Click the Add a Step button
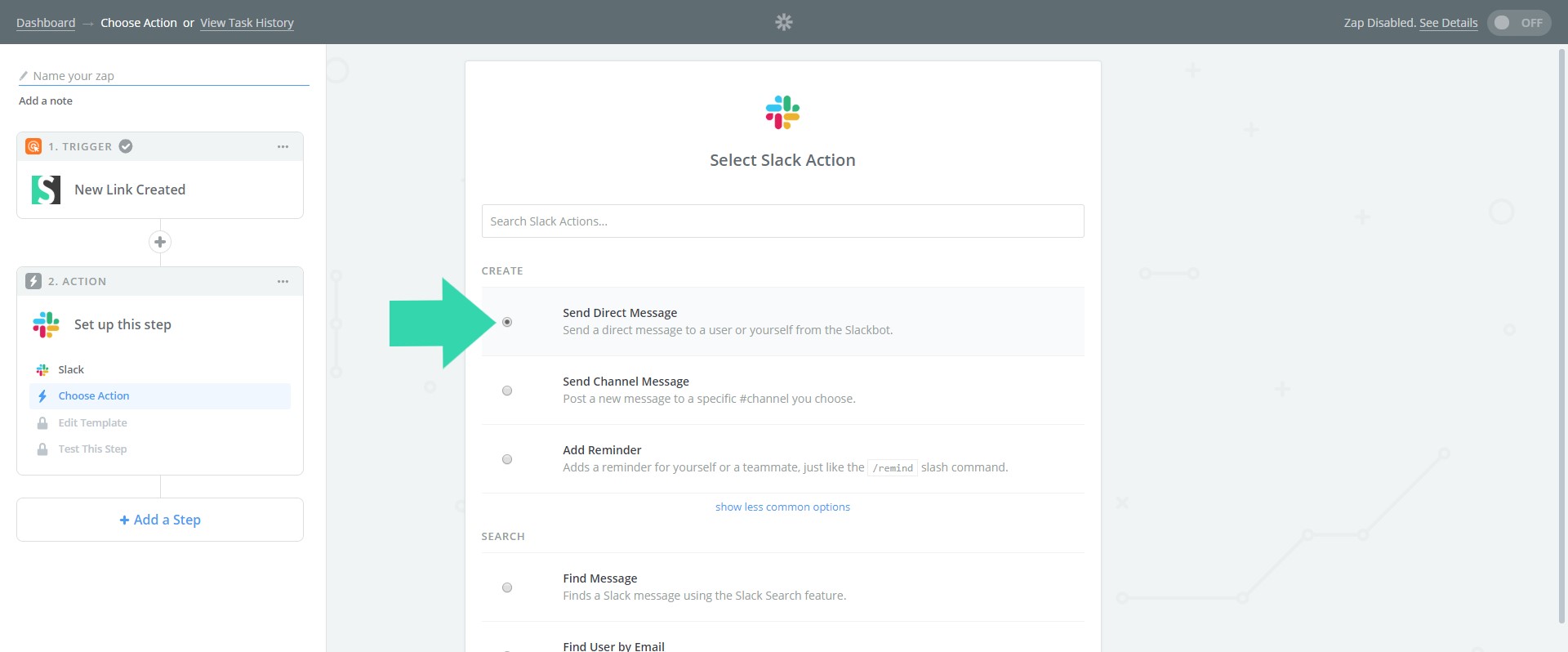Screen dimensions: 1568x652 pos(160,520)
